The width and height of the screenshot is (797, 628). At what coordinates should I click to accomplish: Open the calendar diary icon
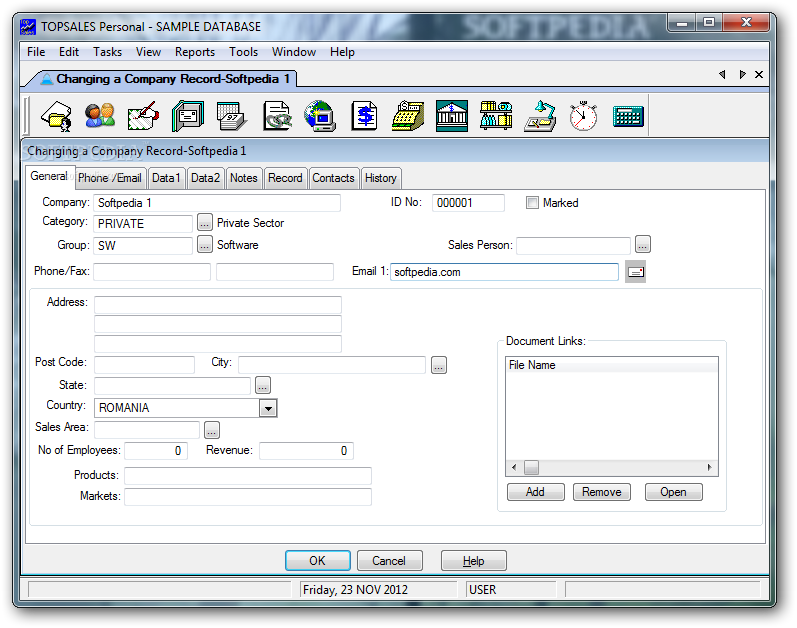(x=231, y=116)
